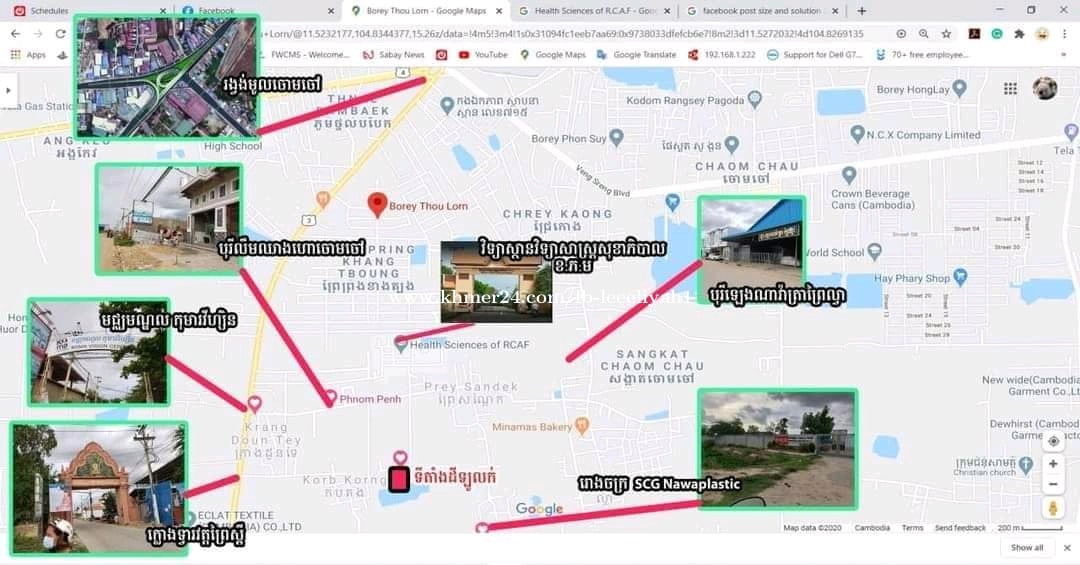The image size is (1080, 565).
Task: Open the Google apps grid icon
Action: click(x=1010, y=89)
